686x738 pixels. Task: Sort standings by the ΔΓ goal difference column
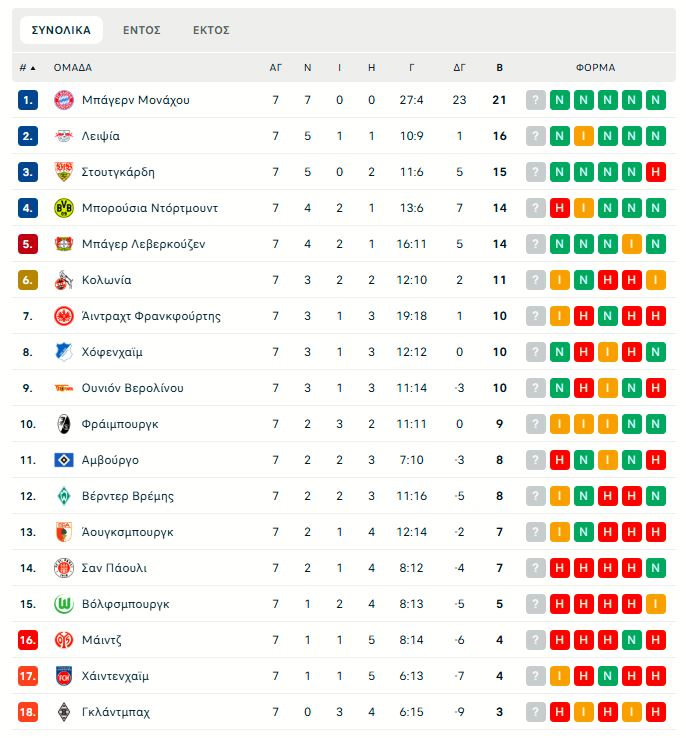[x=459, y=68]
